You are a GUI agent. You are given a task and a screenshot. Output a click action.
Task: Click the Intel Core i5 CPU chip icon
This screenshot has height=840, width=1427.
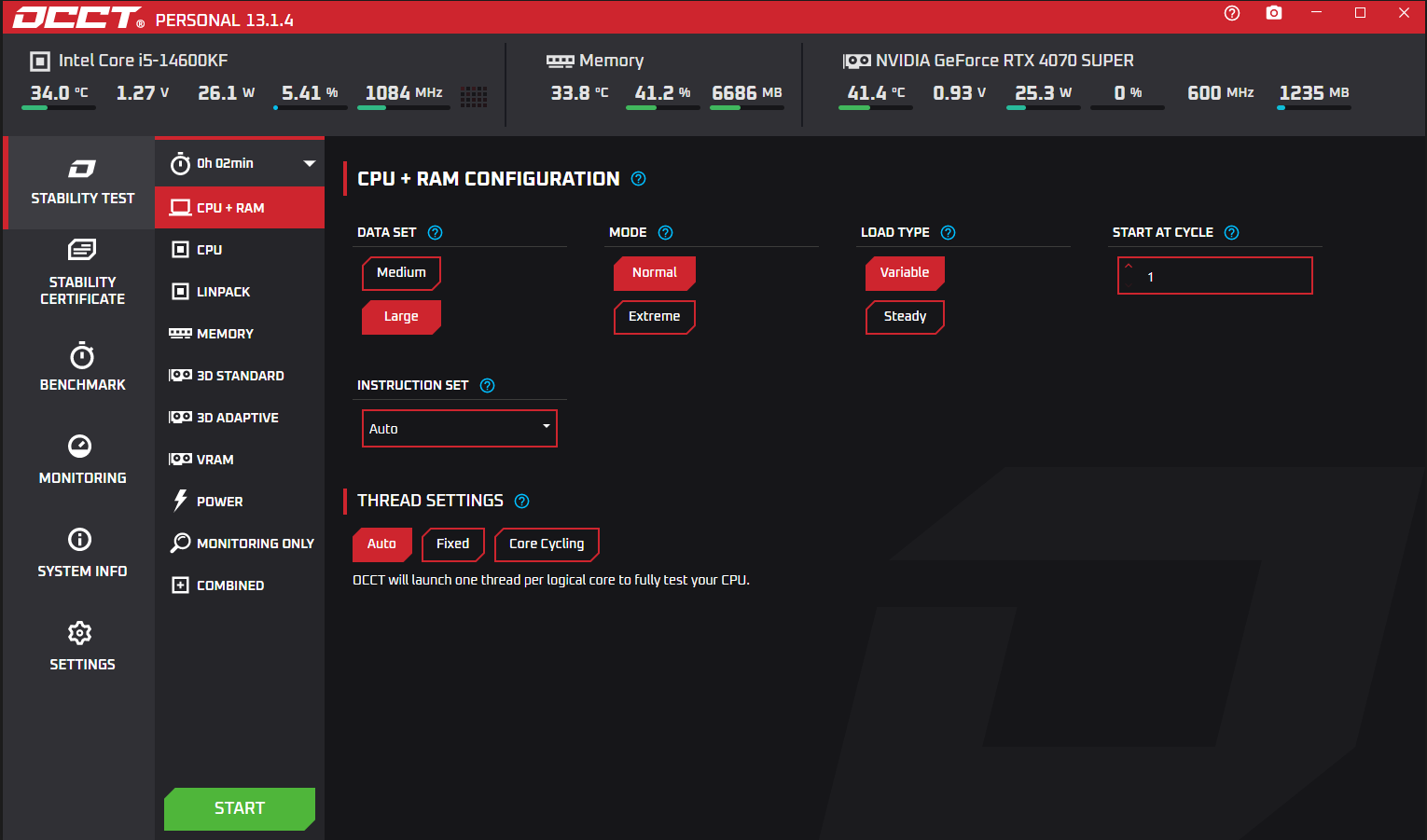pos(40,62)
